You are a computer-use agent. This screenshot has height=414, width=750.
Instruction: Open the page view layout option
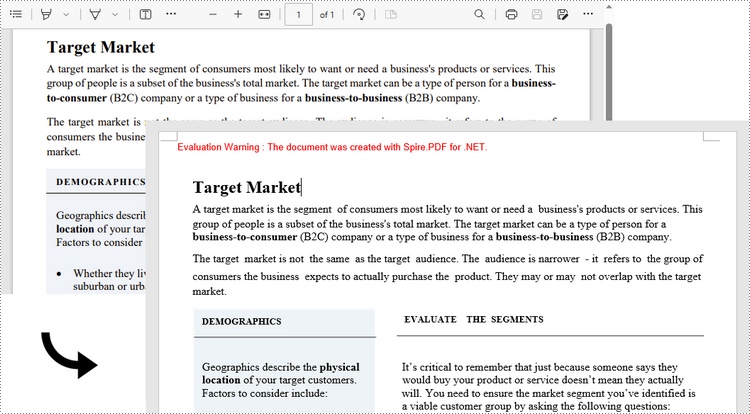(391, 14)
